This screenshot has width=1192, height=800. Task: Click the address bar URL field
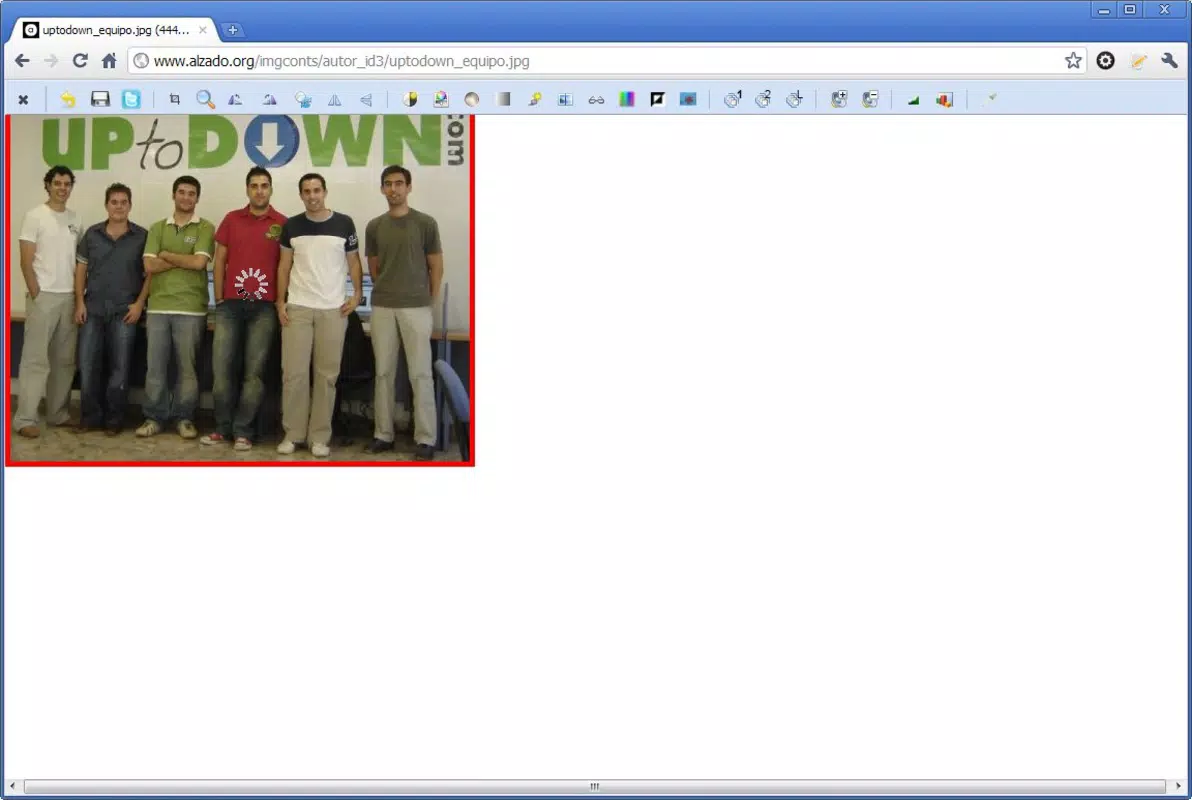606,61
